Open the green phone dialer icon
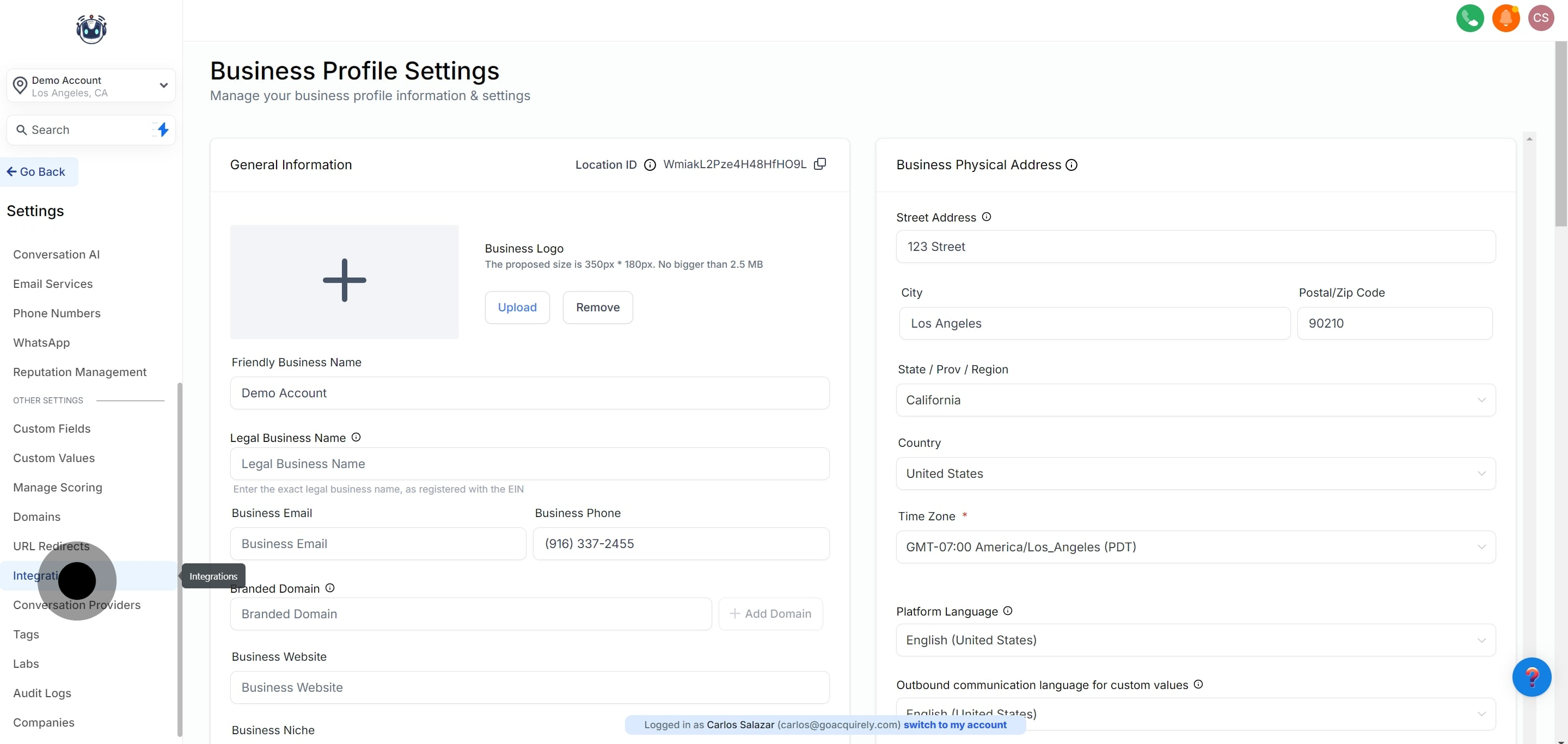 click(1470, 19)
